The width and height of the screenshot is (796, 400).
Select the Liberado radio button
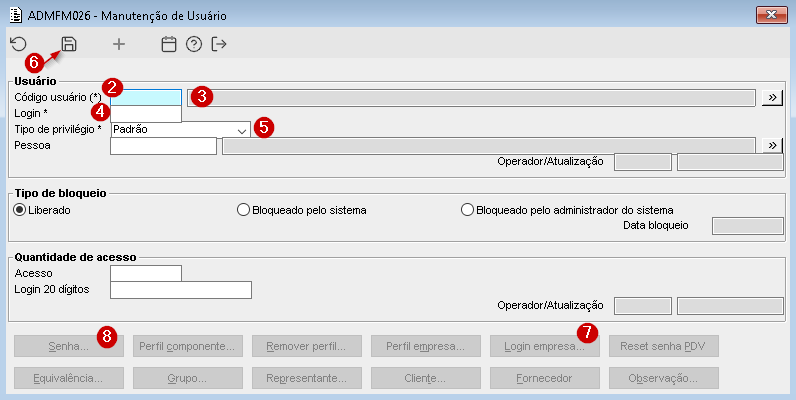(20, 210)
